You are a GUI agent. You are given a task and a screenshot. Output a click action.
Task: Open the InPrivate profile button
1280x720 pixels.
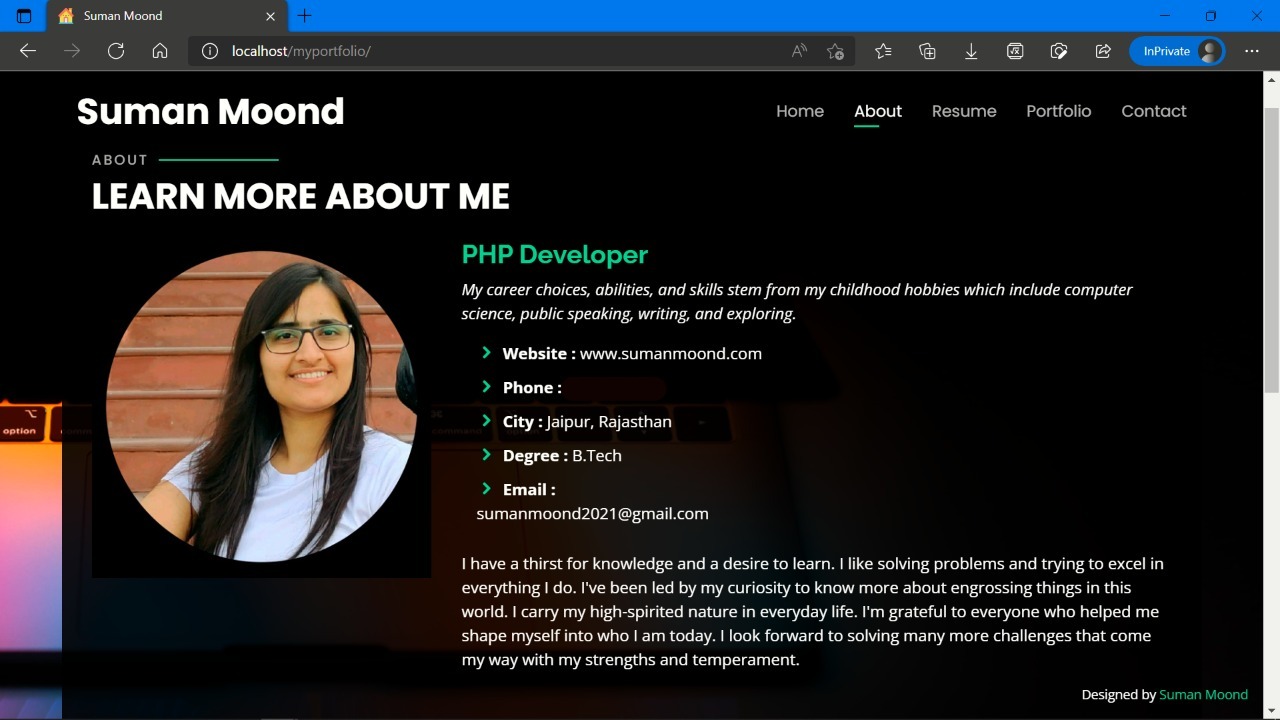point(1177,51)
